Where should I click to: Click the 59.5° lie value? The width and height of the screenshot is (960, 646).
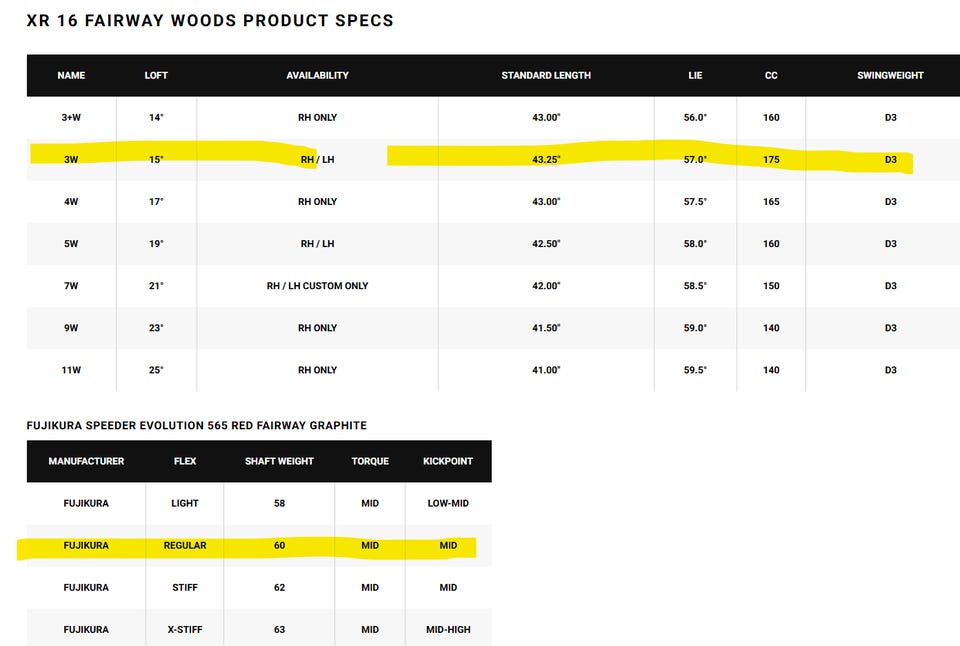point(696,370)
